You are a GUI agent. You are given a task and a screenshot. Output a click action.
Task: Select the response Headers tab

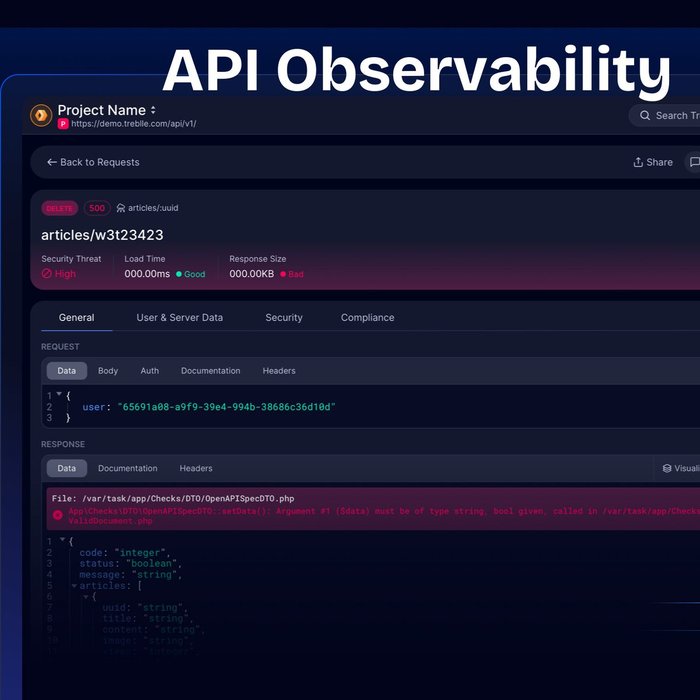click(196, 468)
